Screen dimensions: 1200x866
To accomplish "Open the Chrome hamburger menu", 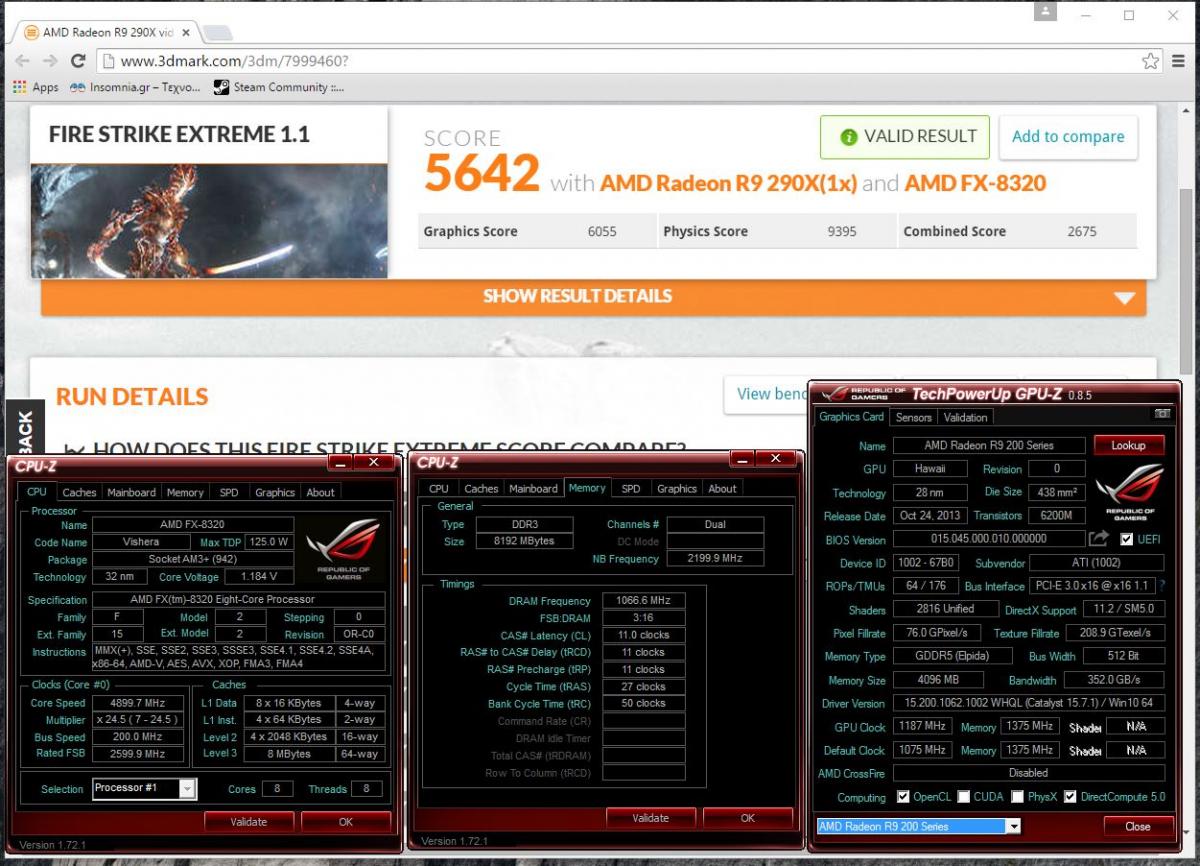I will pyautogui.click(x=1179, y=61).
